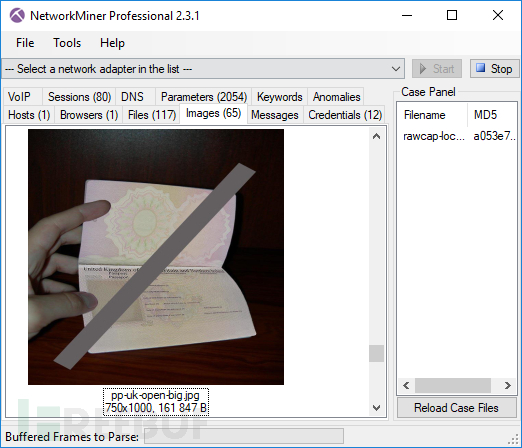This screenshot has height=448, width=522.
Task: Click the Case Panel scroll right arrow
Action: [507, 386]
